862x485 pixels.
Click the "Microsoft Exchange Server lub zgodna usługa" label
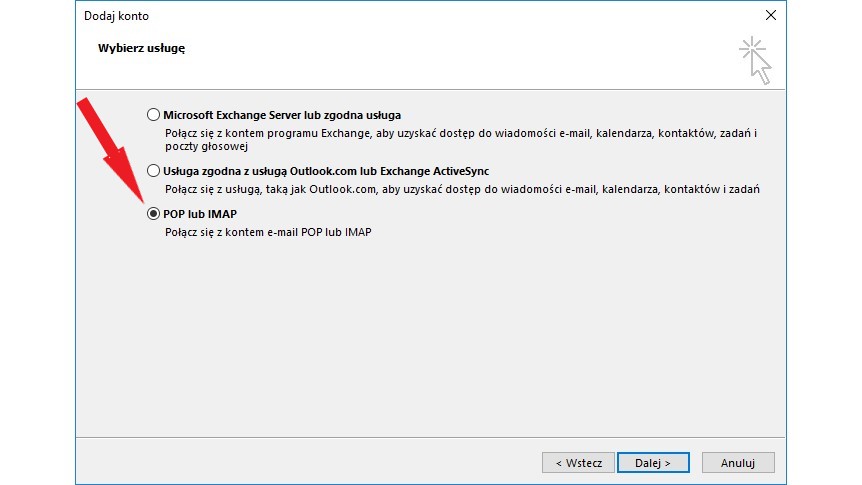282,115
